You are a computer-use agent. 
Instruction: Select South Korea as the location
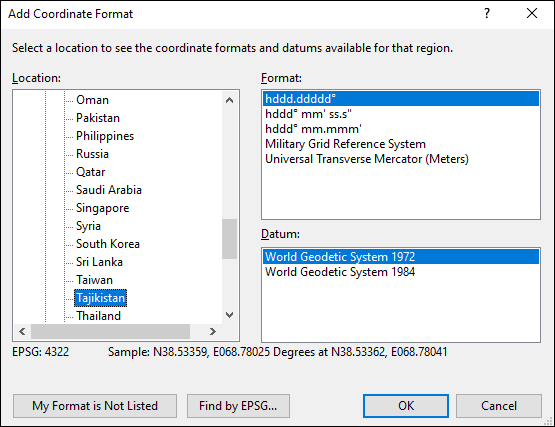pos(108,244)
